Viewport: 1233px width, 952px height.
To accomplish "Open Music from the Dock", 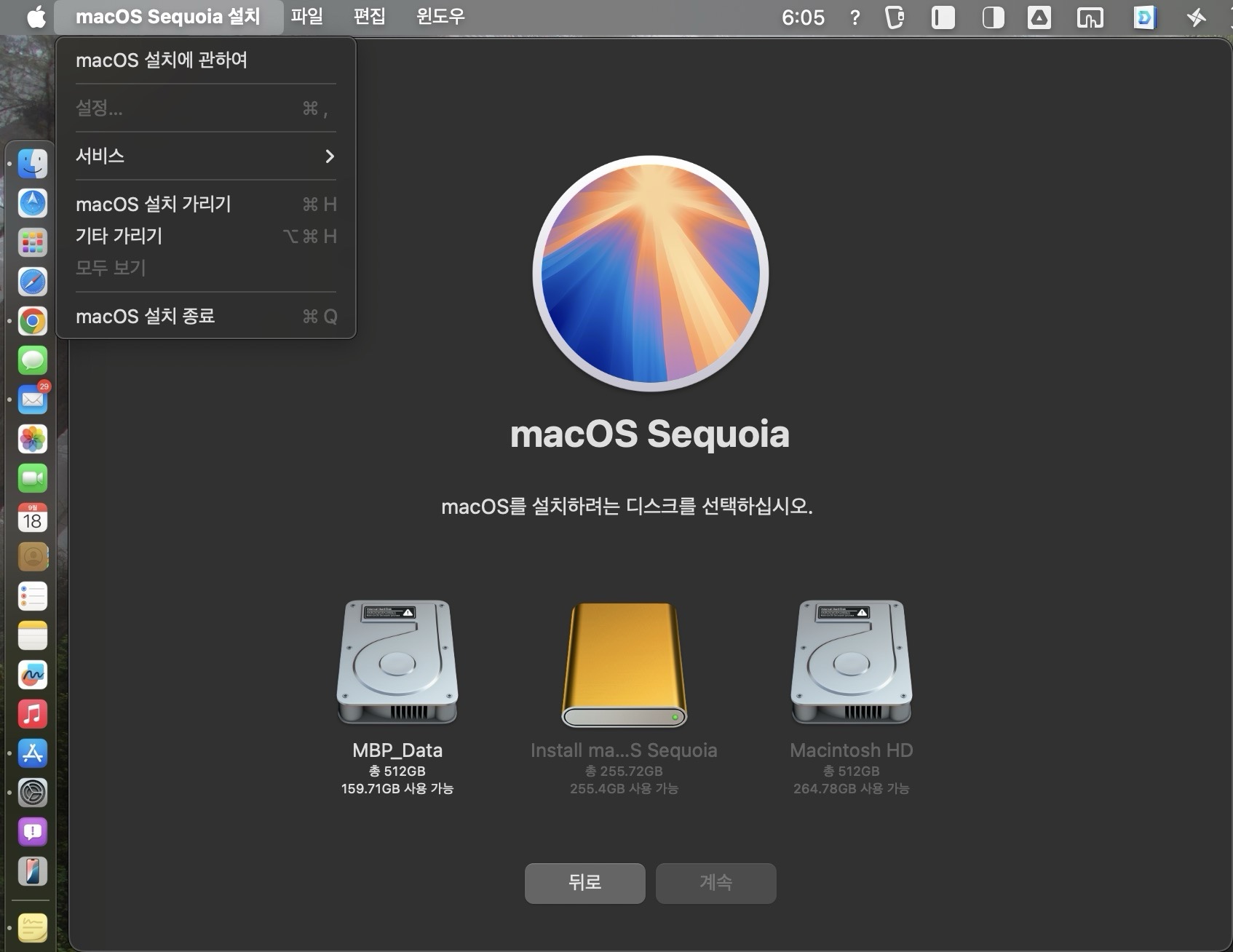I will pos(33,714).
